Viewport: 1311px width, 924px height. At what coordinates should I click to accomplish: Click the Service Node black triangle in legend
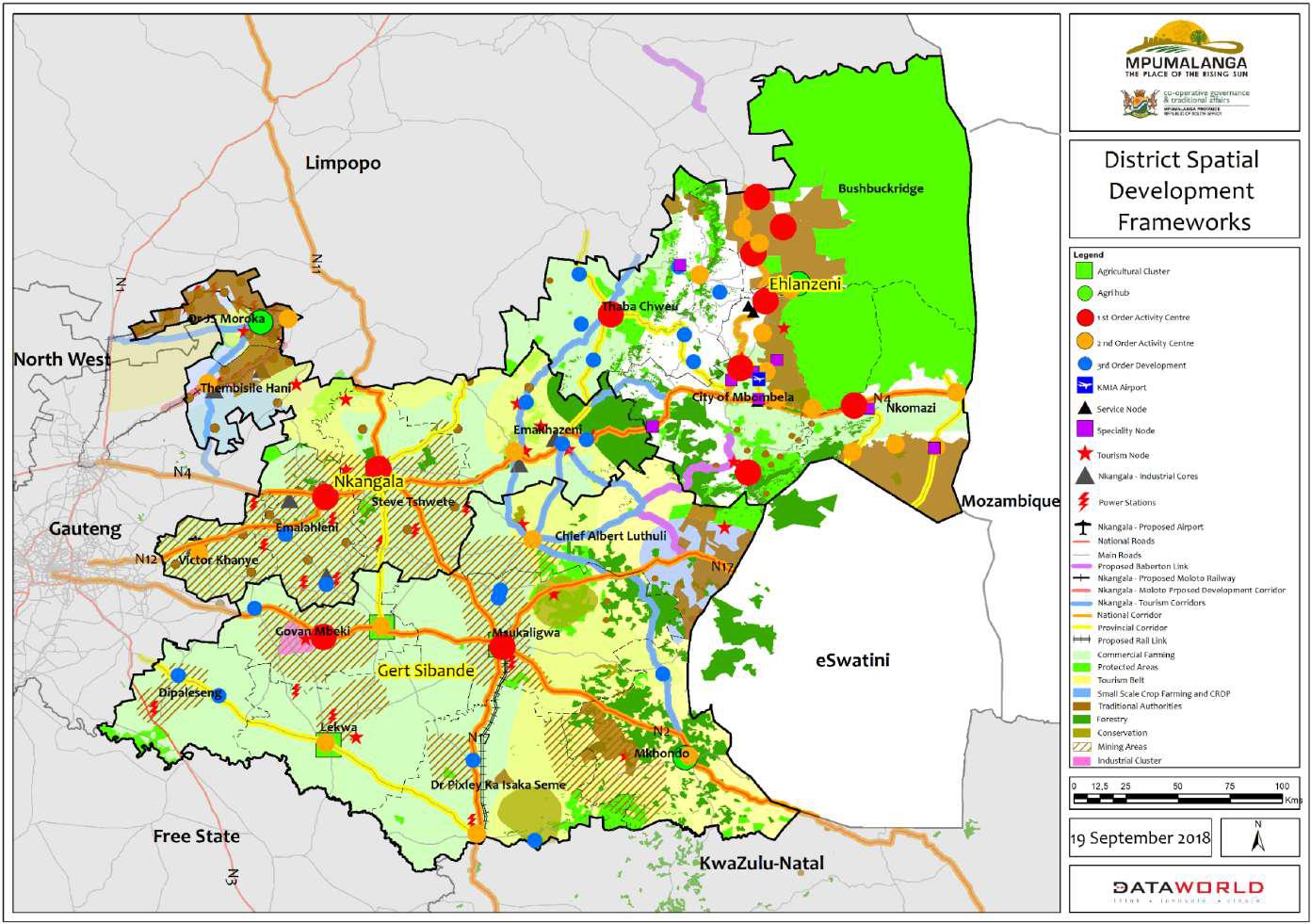click(x=1085, y=408)
